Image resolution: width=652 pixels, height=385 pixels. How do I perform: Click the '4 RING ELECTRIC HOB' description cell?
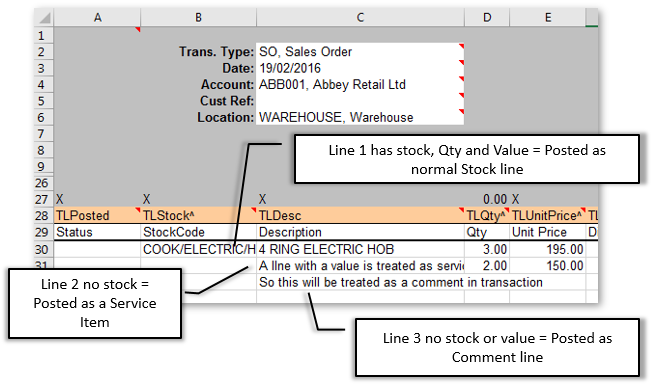click(360, 249)
